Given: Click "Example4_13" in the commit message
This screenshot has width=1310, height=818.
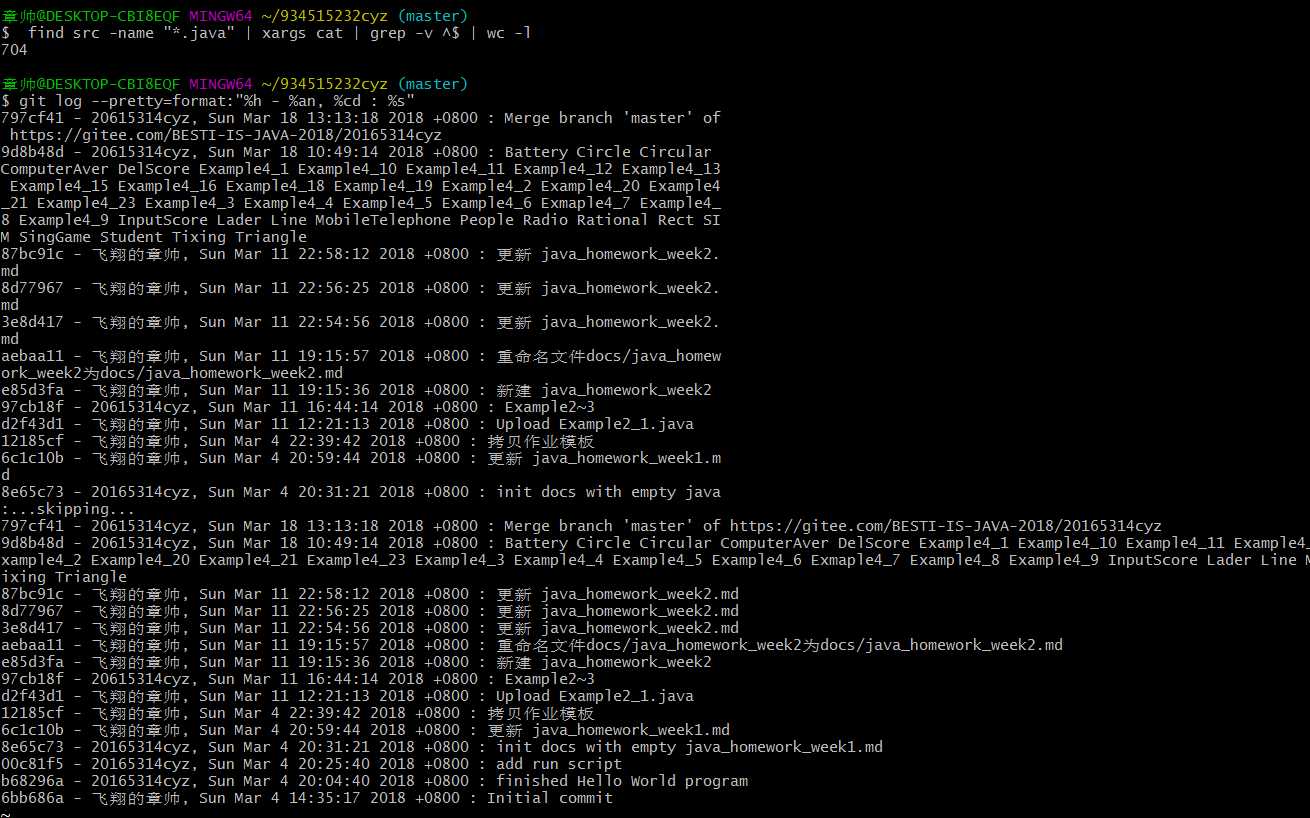Looking at the screenshot, I should [671, 169].
